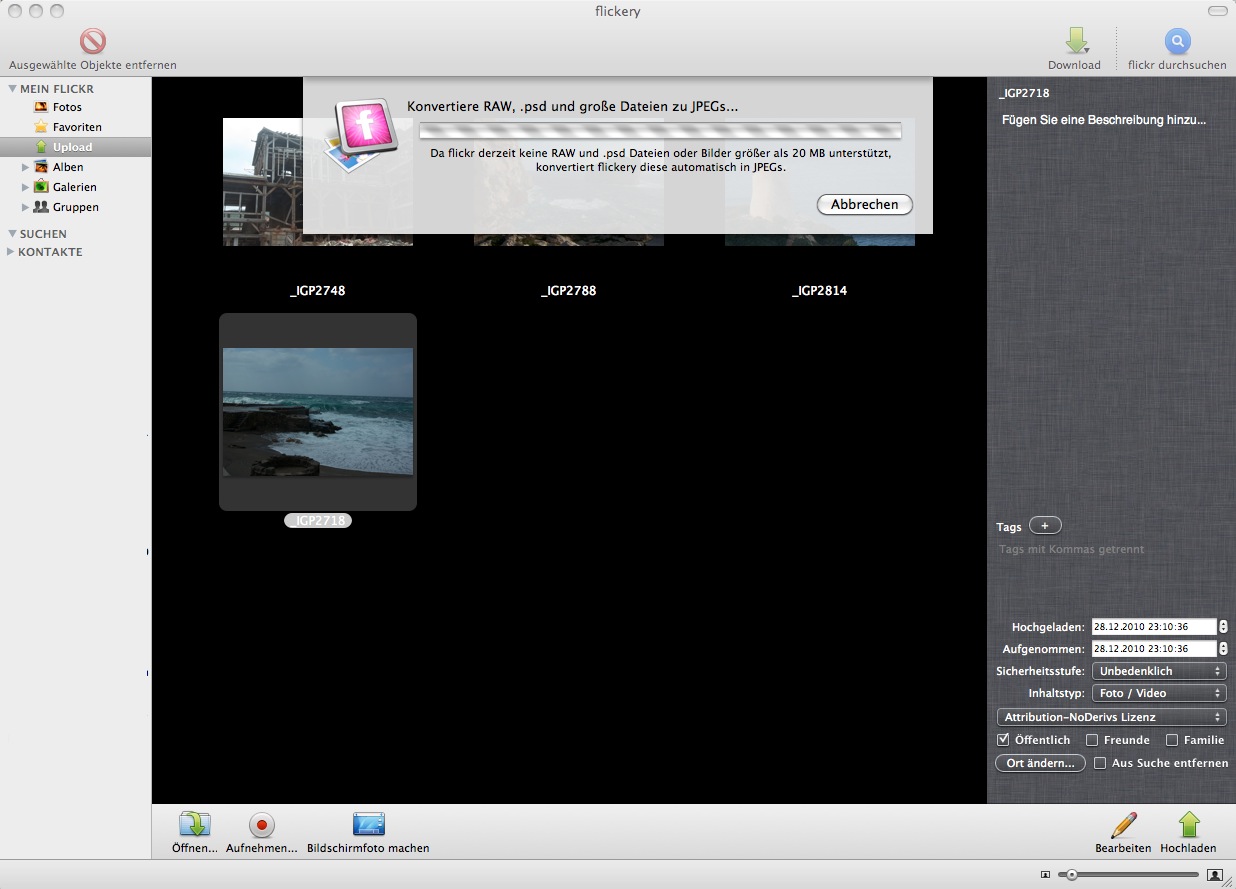Viewport: 1236px width, 889px height.
Task: Open the Attribution-NoDerivs Lizenz dropdown
Action: 1111,717
